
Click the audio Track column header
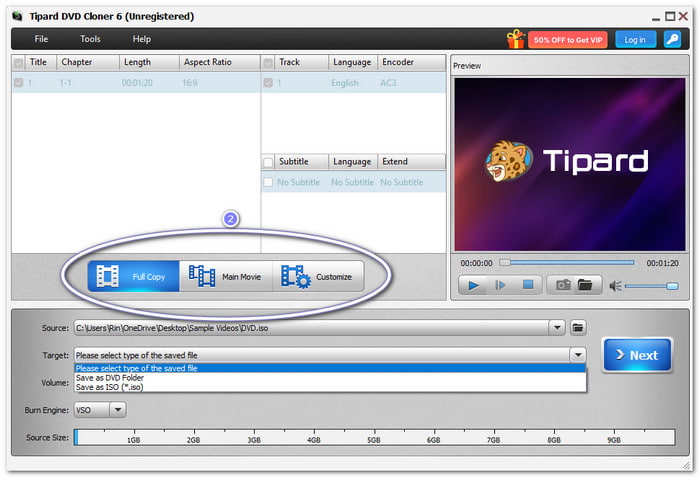(x=301, y=62)
